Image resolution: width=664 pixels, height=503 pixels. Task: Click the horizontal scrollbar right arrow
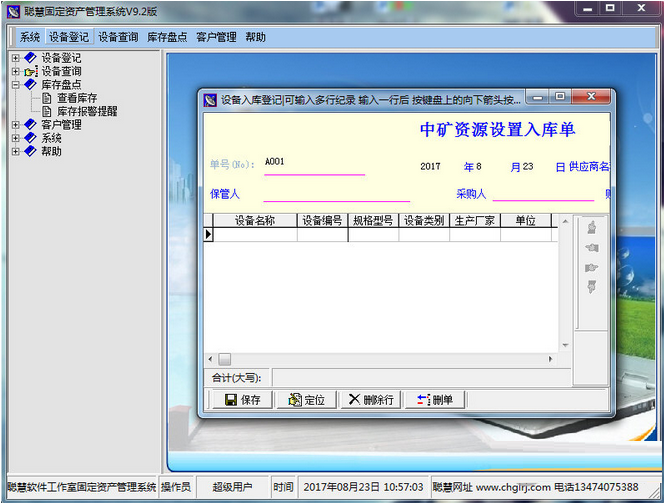pyautogui.click(x=551, y=359)
